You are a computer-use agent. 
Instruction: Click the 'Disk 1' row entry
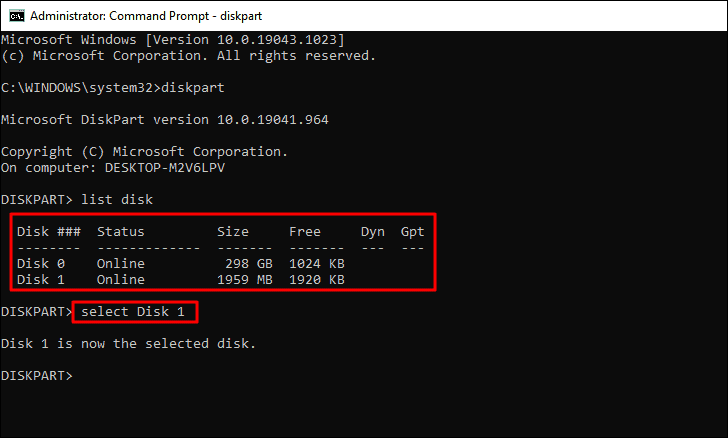coord(41,280)
